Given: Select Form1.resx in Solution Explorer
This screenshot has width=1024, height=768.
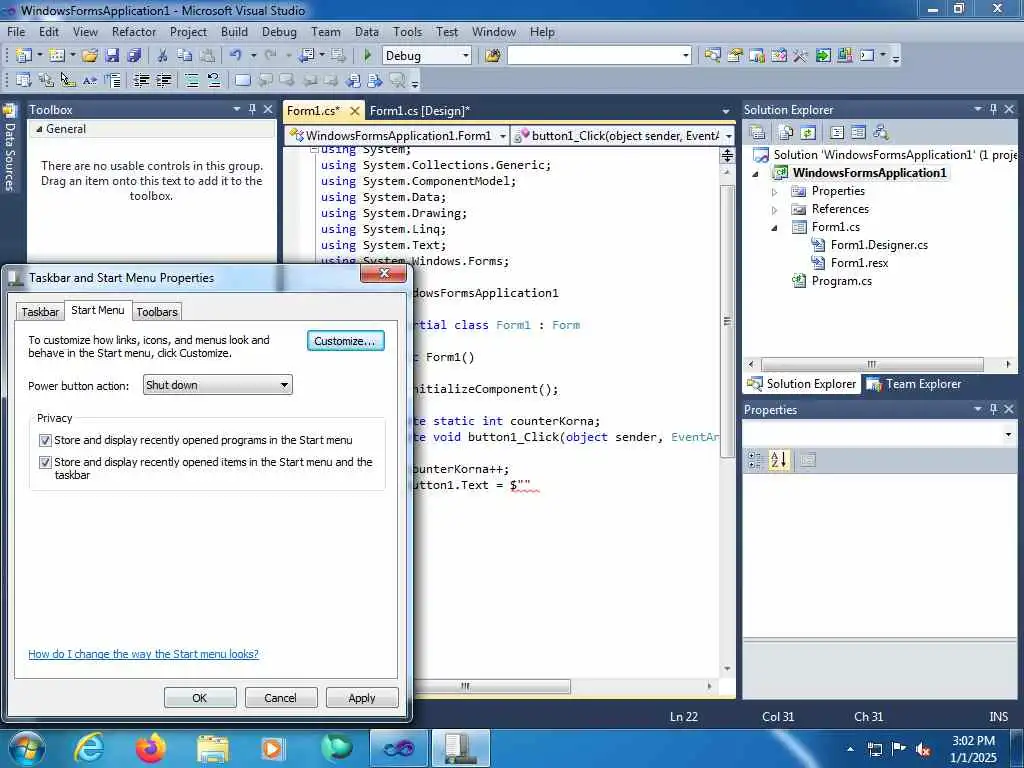Looking at the screenshot, I should 859,263.
